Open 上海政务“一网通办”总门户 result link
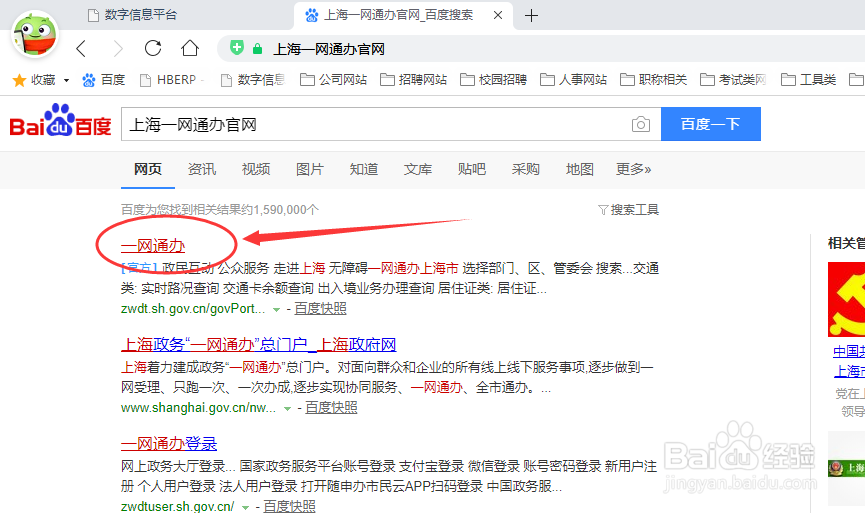 pyautogui.click(x=259, y=345)
